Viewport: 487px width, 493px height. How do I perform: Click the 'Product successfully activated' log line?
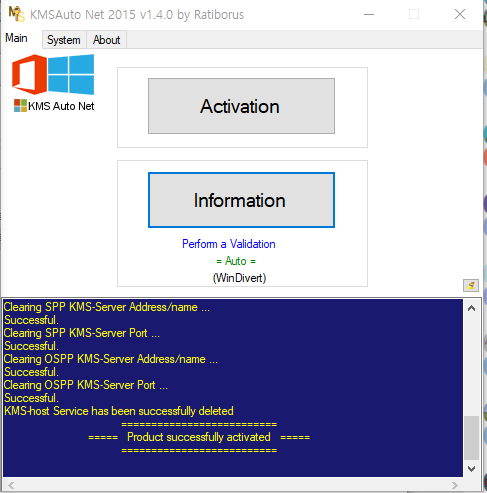pos(199,437)
